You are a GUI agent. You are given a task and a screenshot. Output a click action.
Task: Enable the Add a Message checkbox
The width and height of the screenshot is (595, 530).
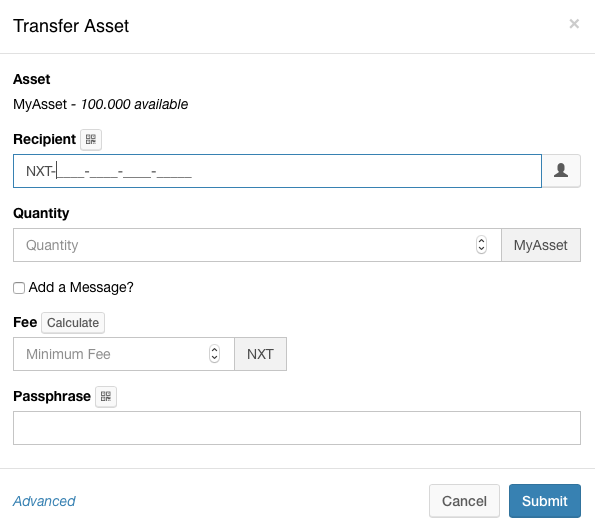pos(19,288)
